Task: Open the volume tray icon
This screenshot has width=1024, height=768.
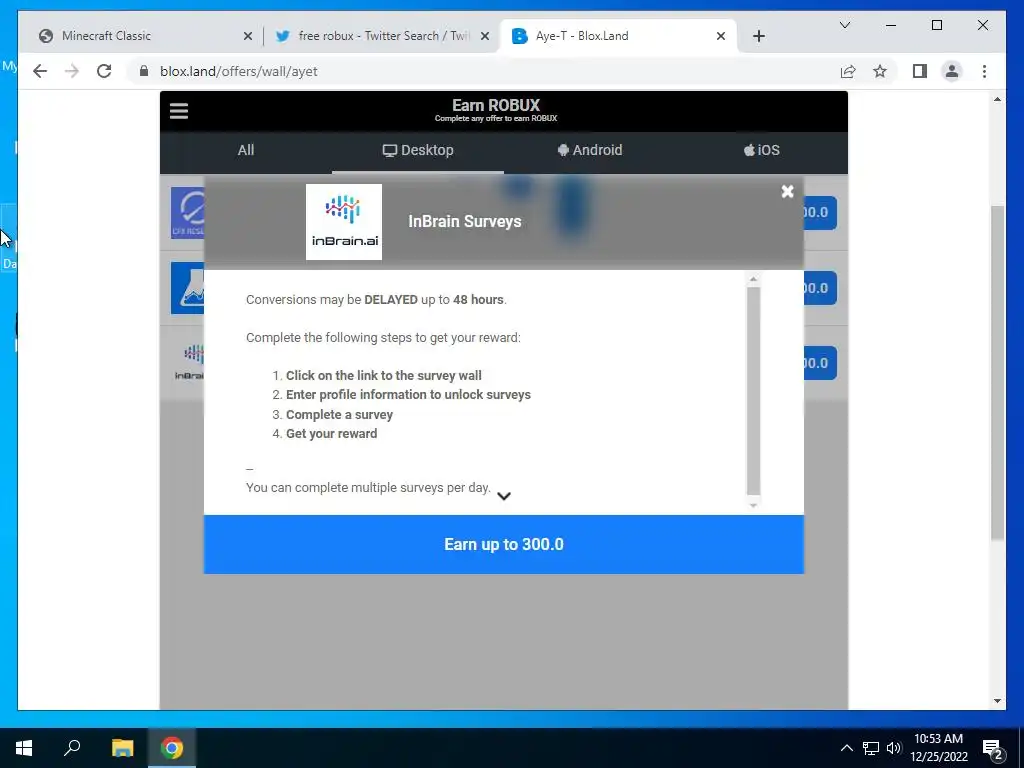Action: (x=894, y=748)
